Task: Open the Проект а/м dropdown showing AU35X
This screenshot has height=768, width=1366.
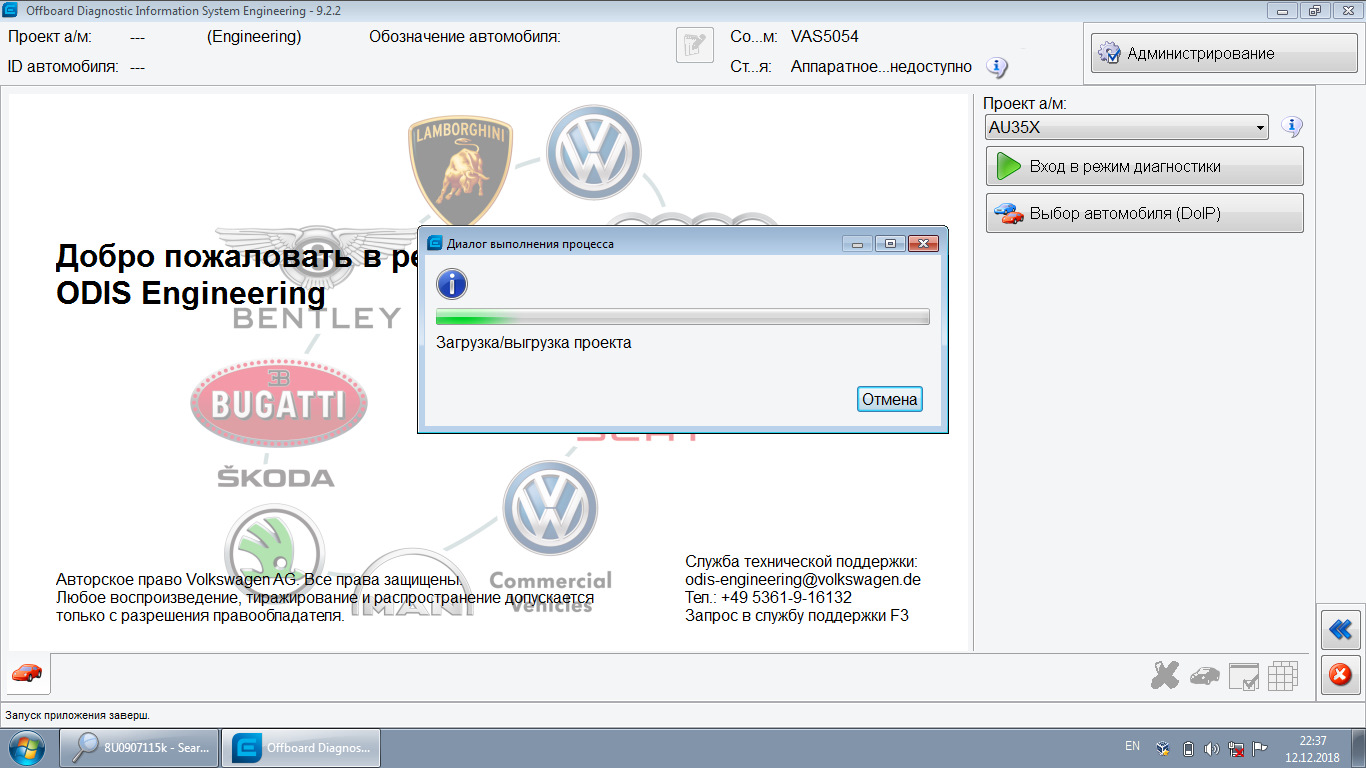Action: (x=1126, y=128)
